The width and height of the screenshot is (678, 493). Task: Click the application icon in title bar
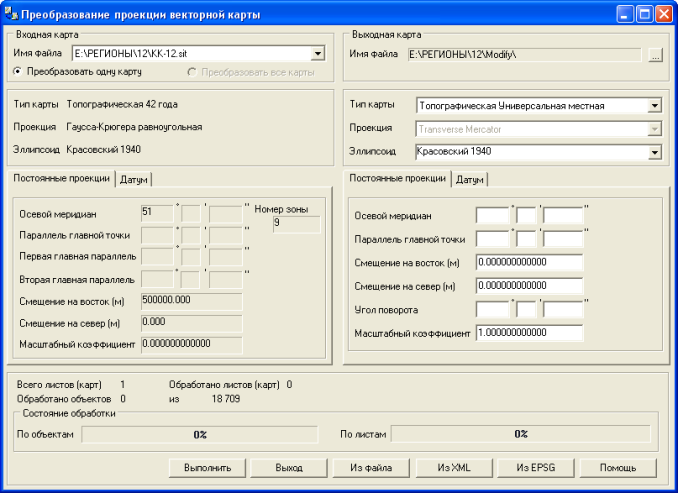coord(12,15)
